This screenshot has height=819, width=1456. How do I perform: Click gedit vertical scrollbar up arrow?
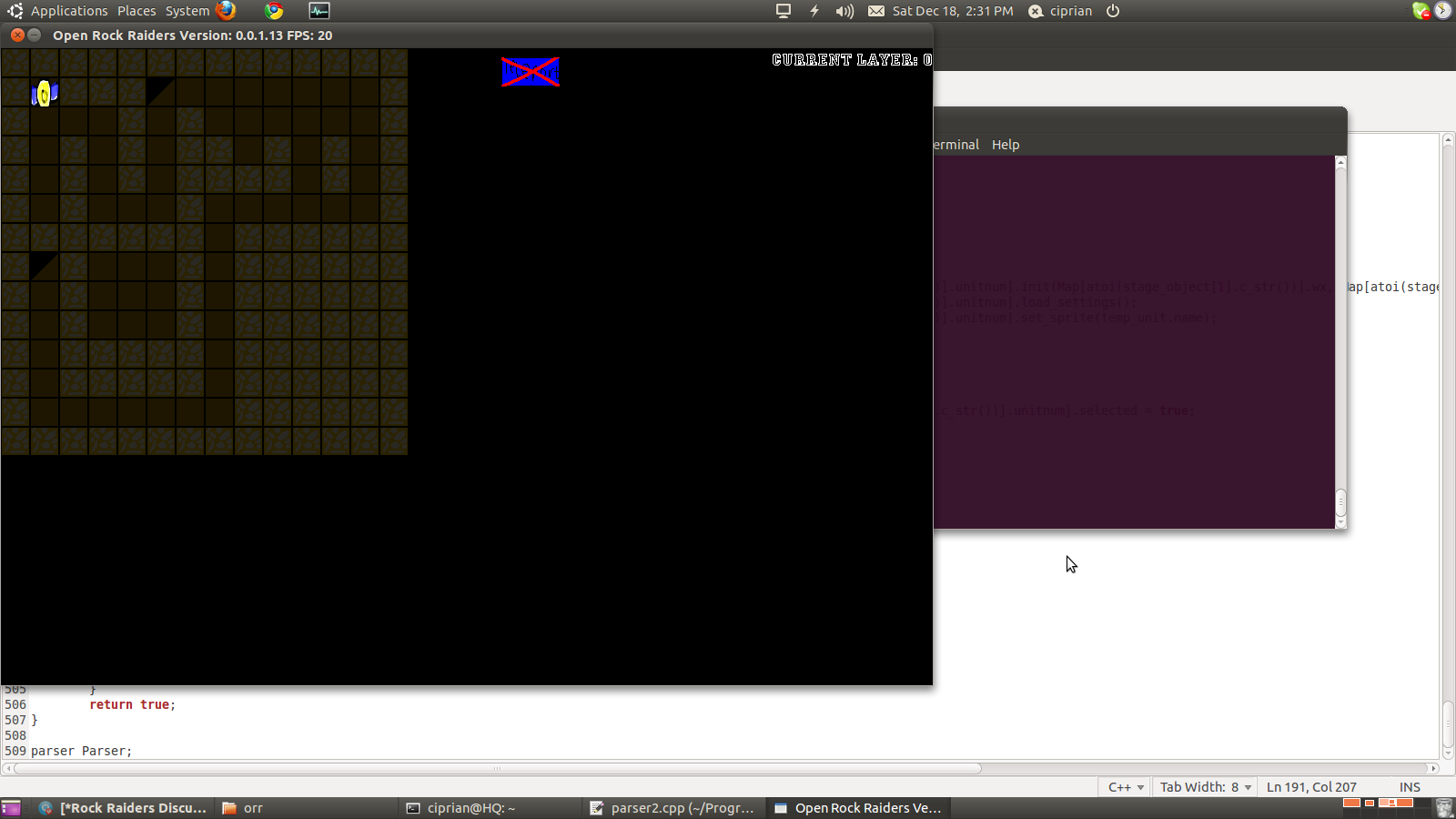coord(1448,139)
